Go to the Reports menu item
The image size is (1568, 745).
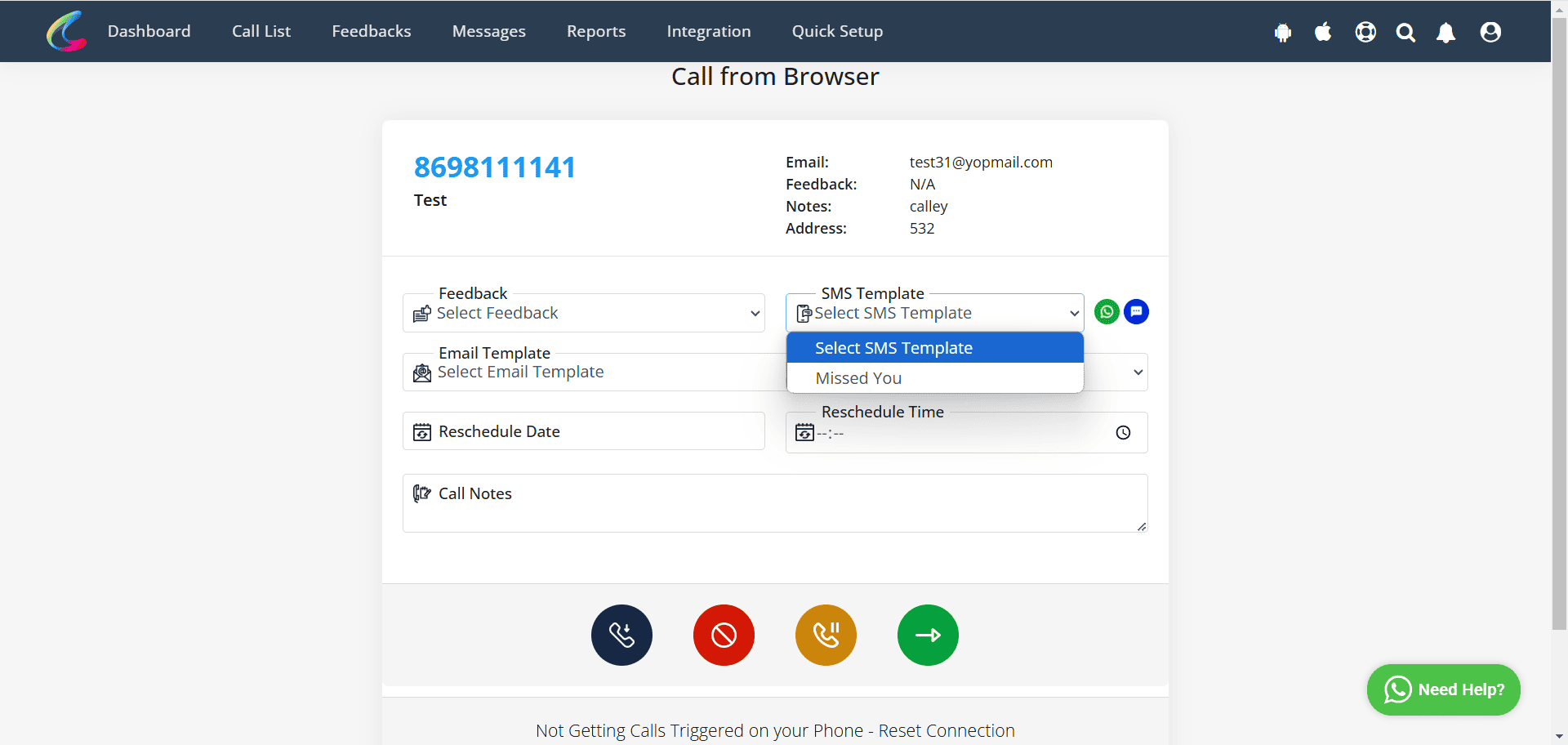[x=596, y=31]
